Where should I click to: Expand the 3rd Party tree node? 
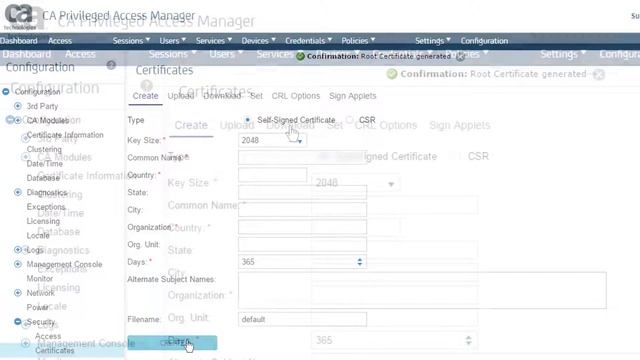coord(18,106)
